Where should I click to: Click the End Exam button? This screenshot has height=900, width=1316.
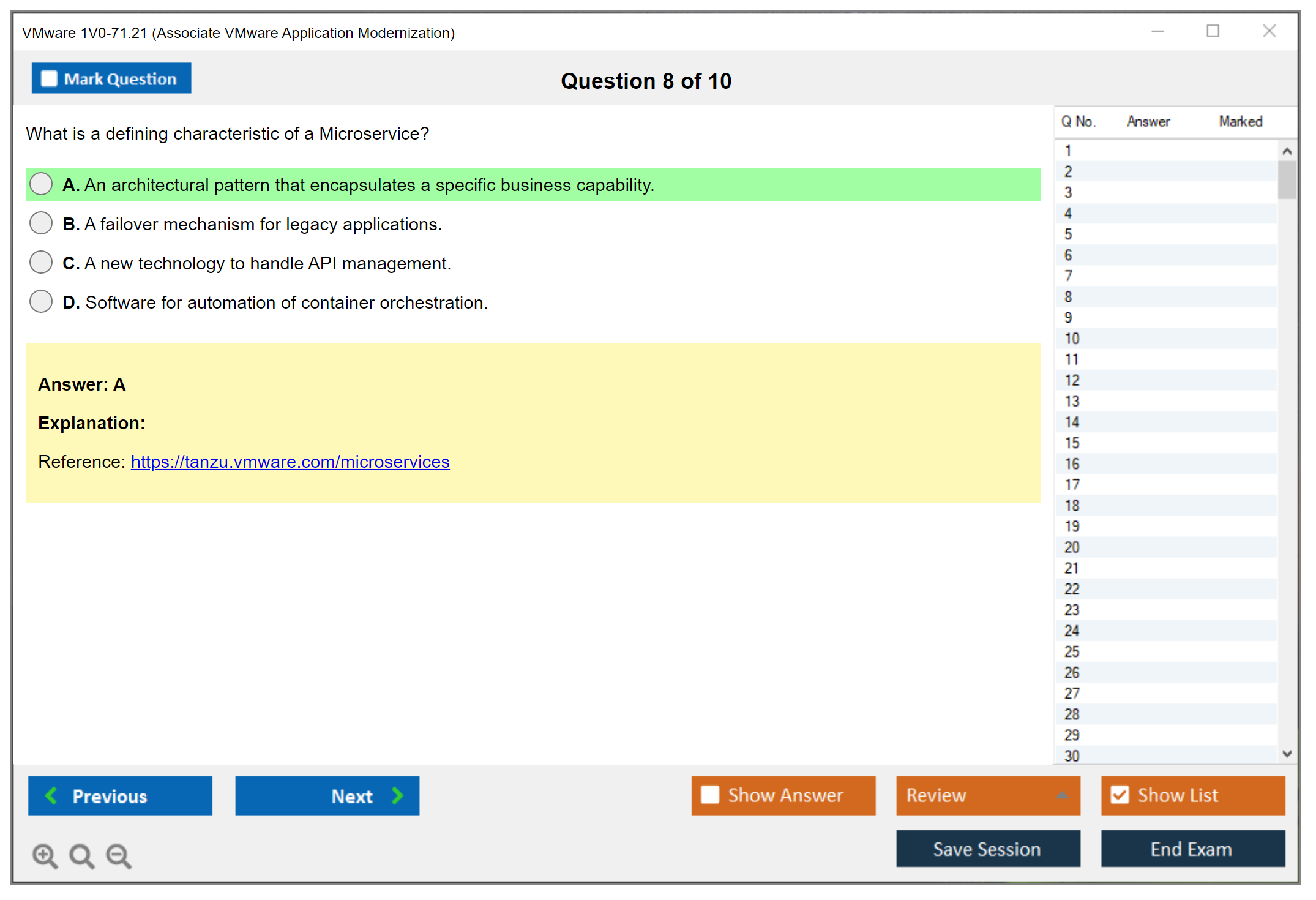(1192, 849)
